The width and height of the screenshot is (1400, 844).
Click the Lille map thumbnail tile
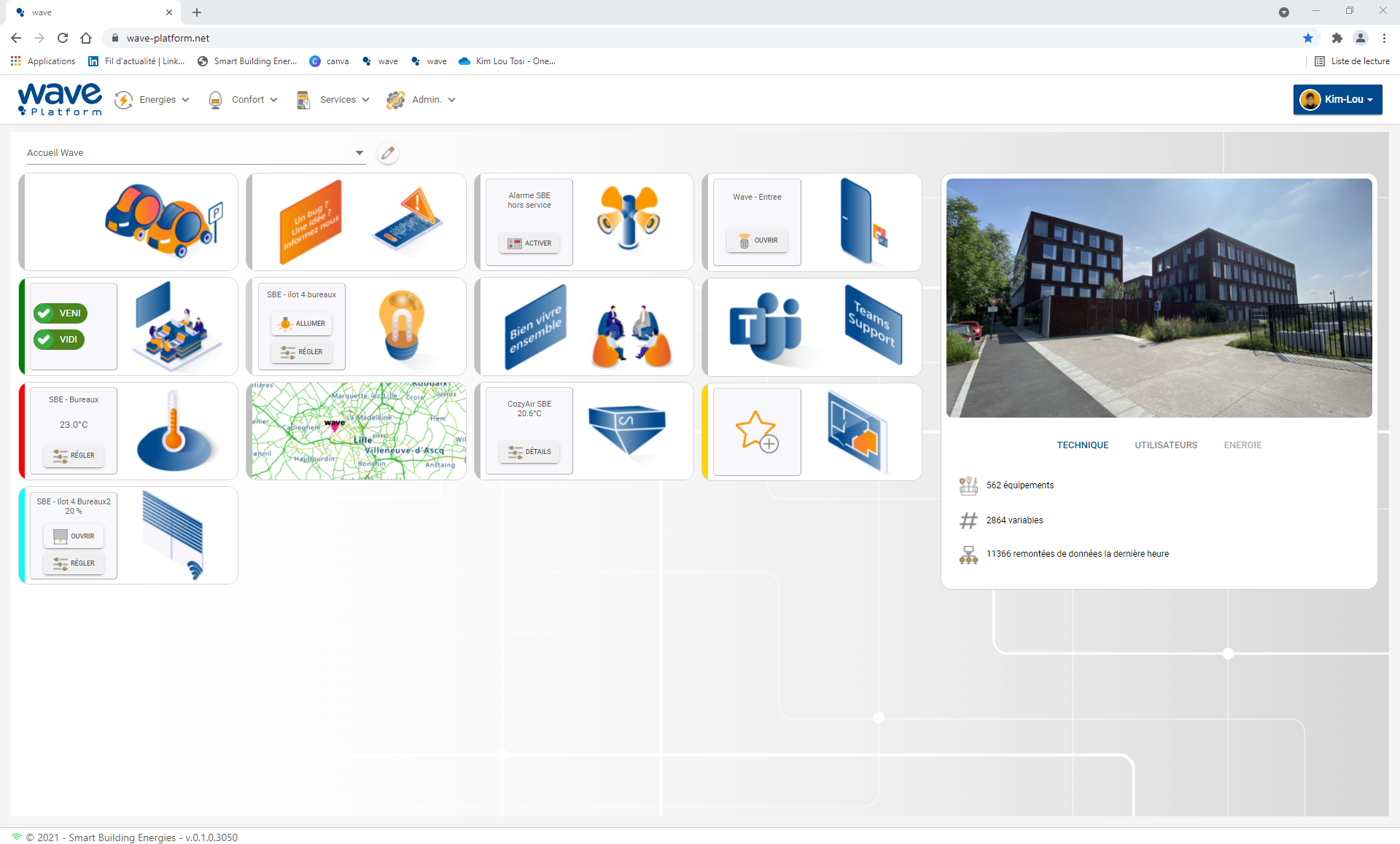pos(355,431)
